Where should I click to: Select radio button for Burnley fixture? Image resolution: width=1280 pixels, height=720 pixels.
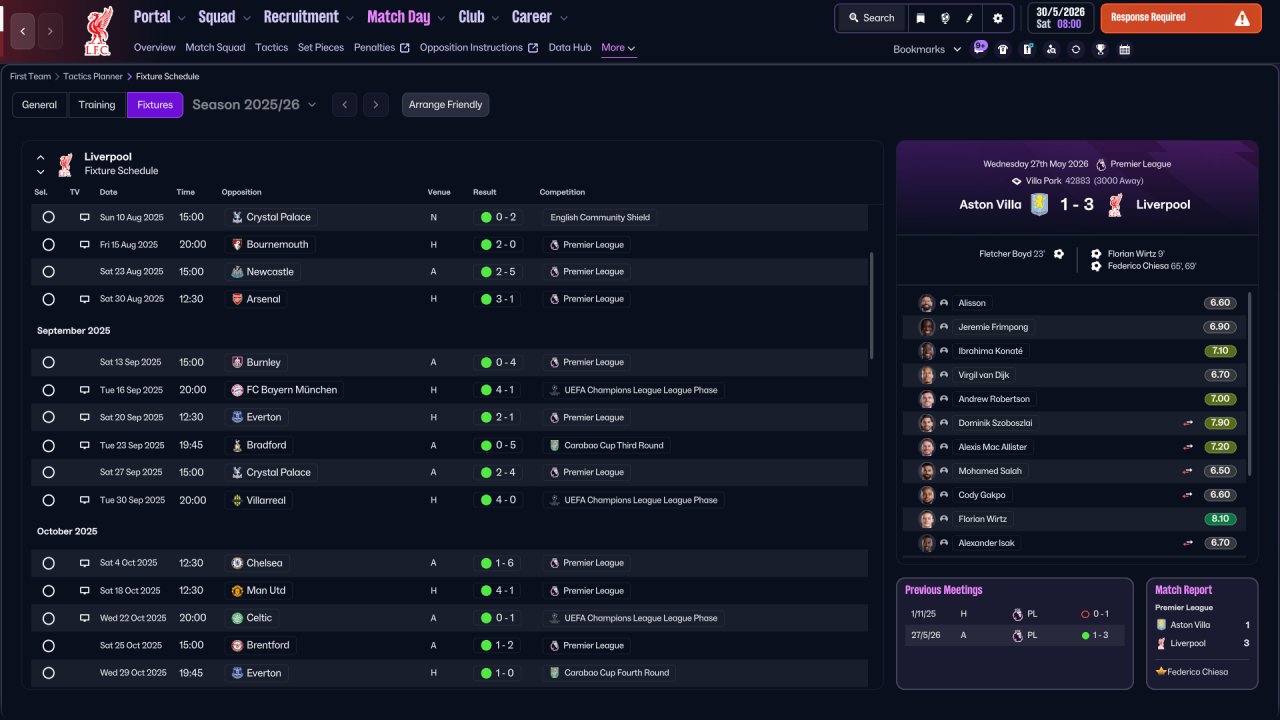point(48,362)
